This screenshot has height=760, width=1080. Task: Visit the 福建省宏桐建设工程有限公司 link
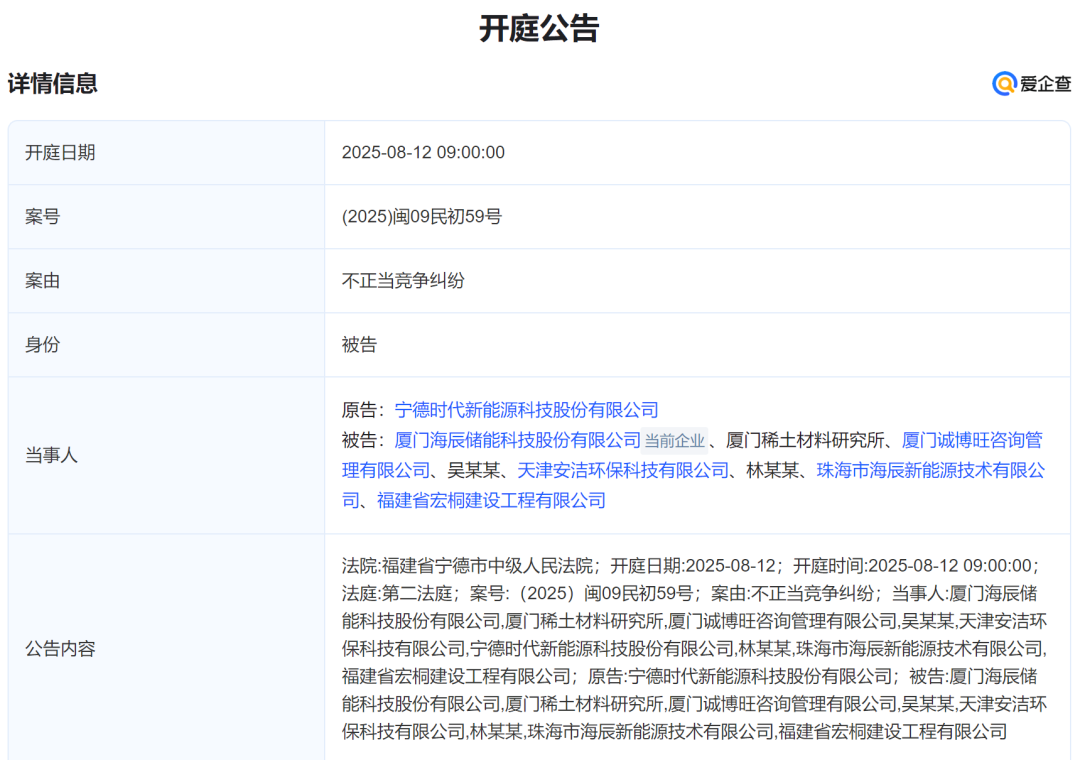click(x=491, y=500)
